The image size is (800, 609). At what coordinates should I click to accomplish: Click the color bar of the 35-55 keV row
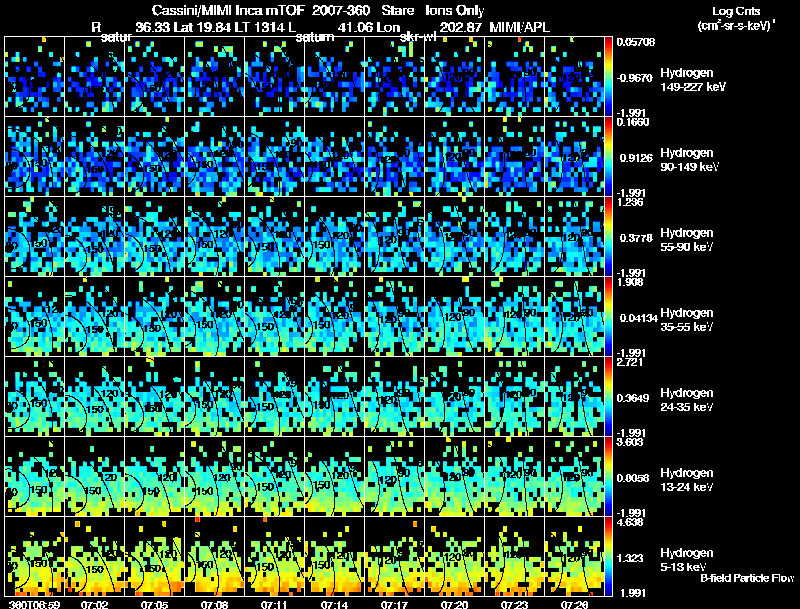tap(608, 316)
